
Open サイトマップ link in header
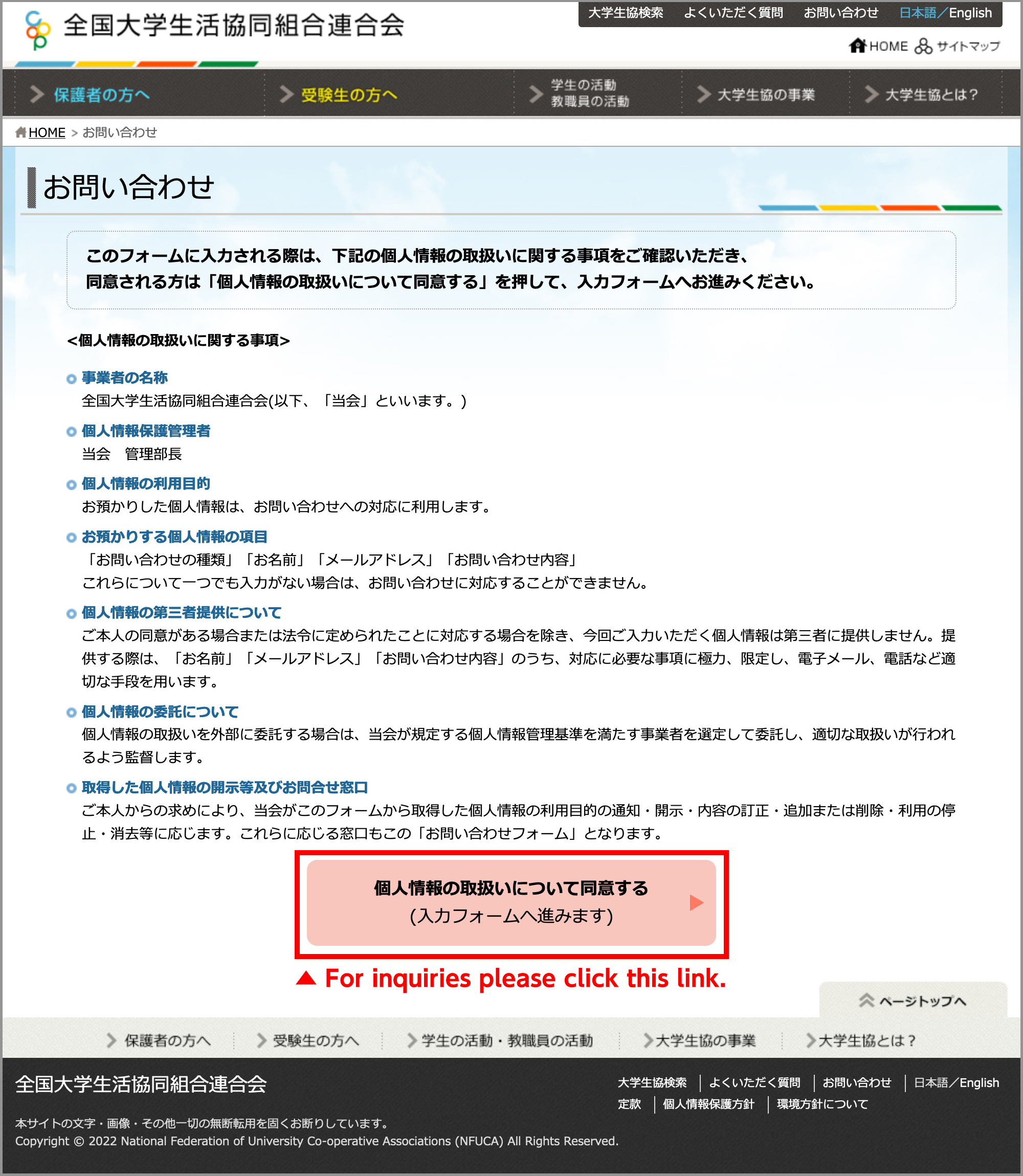[968, 46]
